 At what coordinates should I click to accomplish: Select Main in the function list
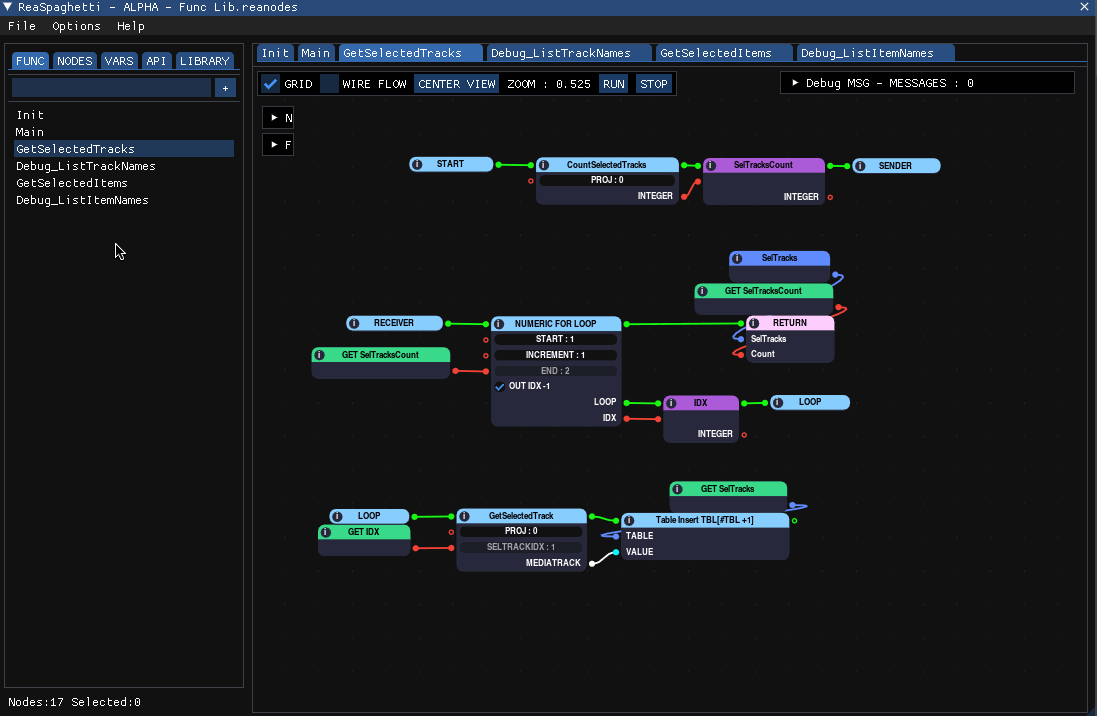[124, 132]
